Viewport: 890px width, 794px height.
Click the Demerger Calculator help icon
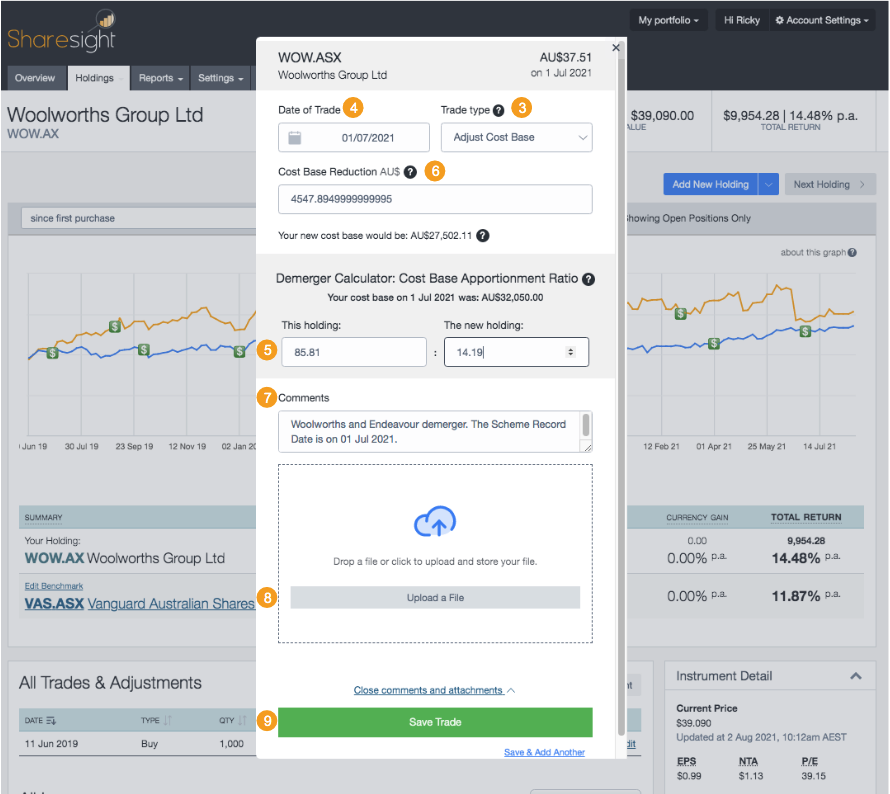tap(589, 279)
